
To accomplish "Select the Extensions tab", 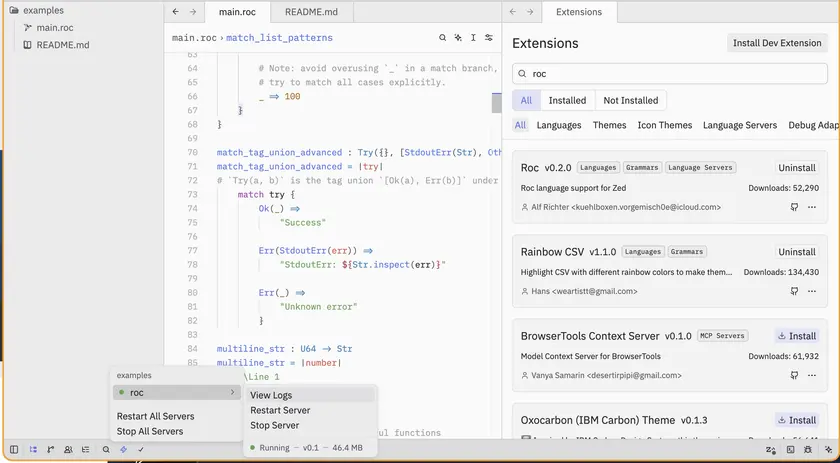I will click(579, 12).
